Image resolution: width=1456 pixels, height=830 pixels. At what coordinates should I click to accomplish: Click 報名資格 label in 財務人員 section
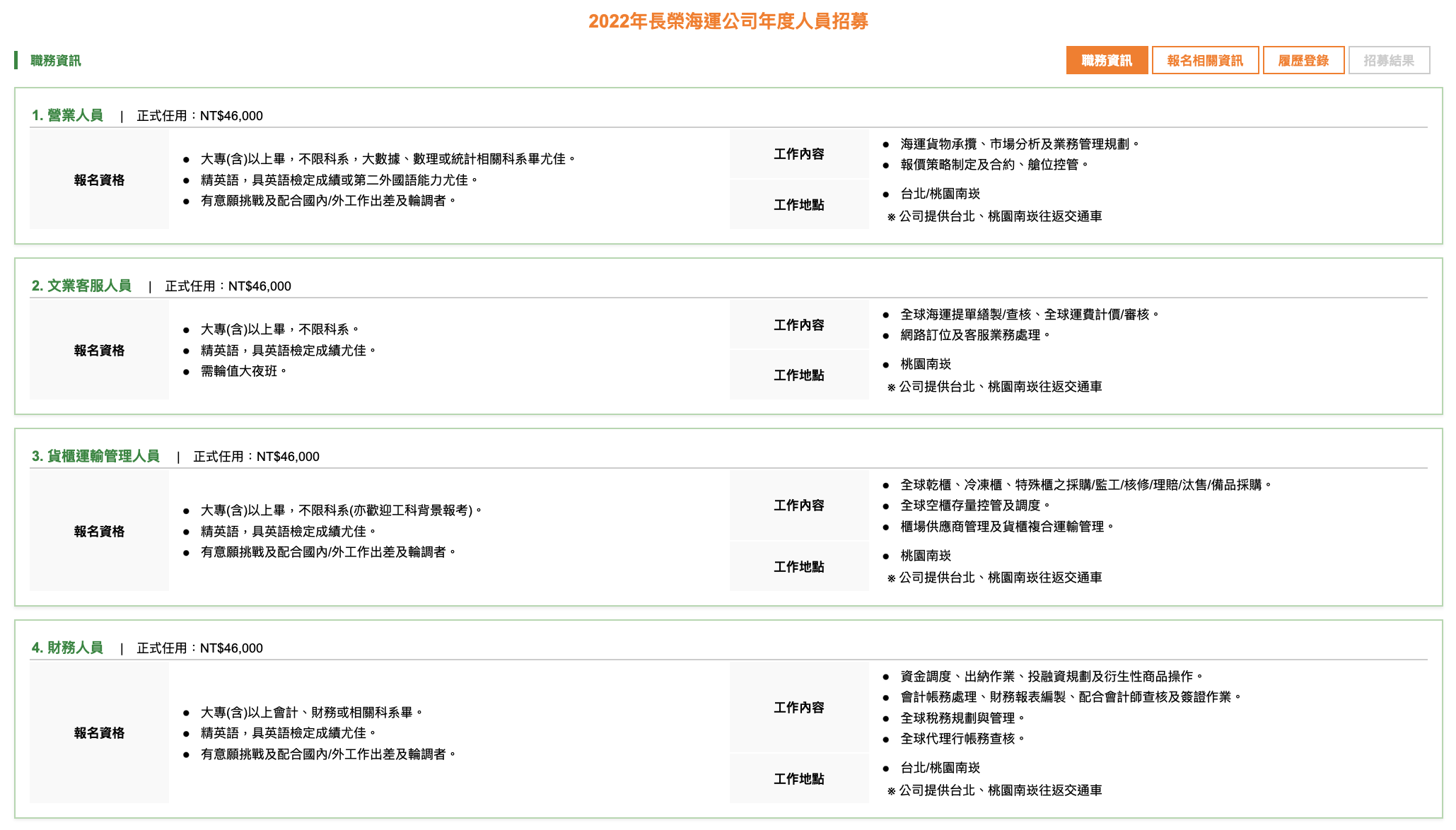(x=99, y=733)
